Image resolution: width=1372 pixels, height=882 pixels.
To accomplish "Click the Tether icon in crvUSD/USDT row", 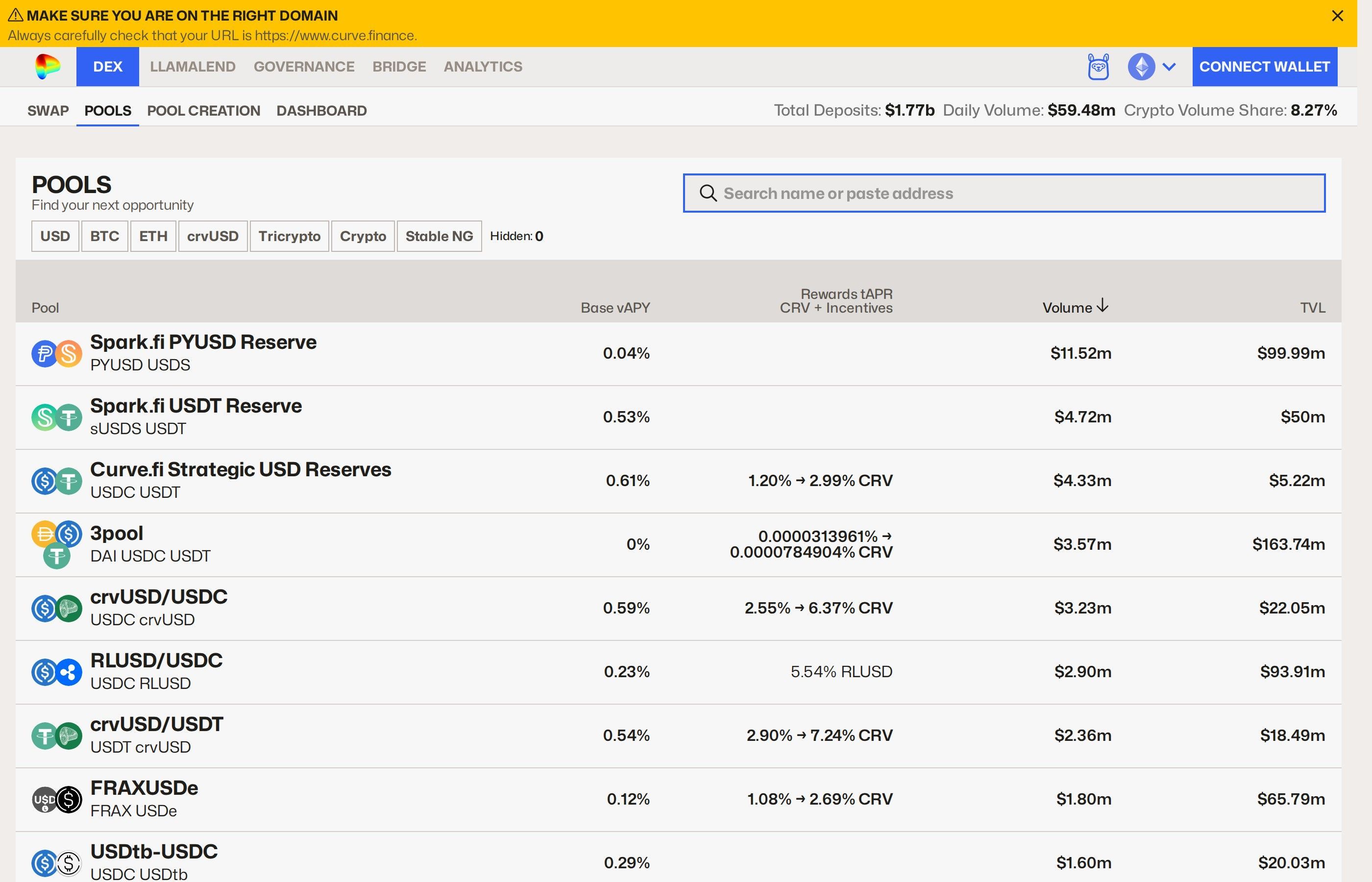I will tap(44, 735).
